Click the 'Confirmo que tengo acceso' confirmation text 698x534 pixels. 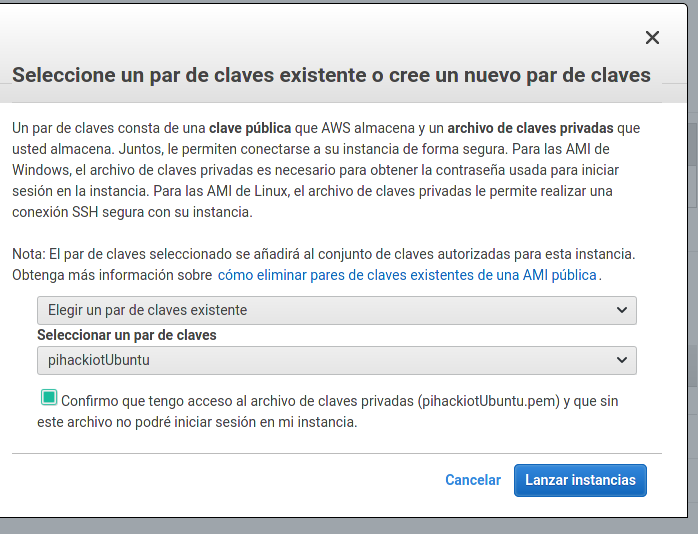point(328,411)
